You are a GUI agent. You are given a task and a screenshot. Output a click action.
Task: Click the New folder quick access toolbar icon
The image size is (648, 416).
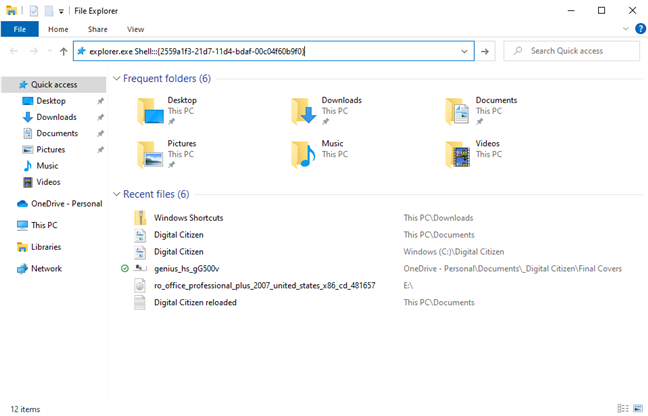click(49, 11)
